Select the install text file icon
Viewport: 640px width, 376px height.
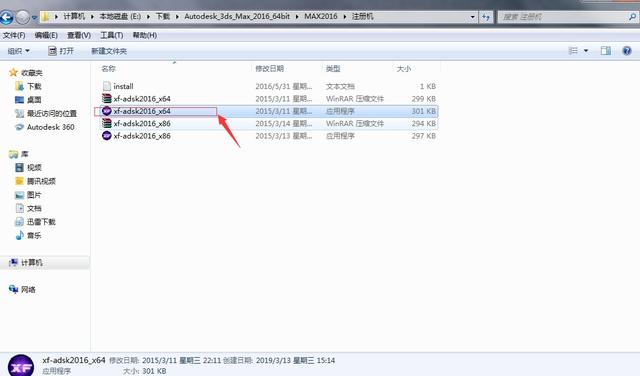(107, 86)
